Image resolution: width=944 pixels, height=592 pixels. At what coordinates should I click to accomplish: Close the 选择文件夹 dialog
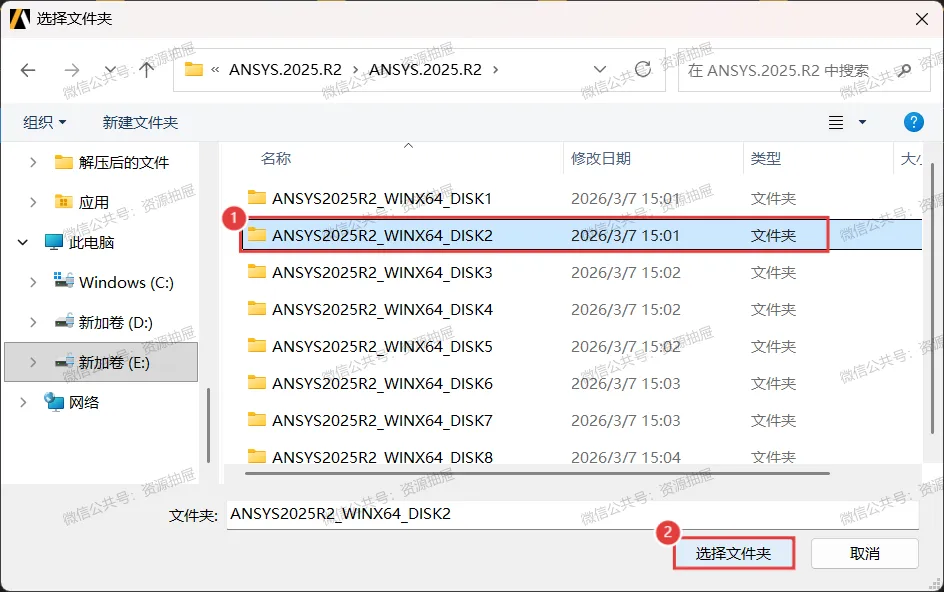921,19
